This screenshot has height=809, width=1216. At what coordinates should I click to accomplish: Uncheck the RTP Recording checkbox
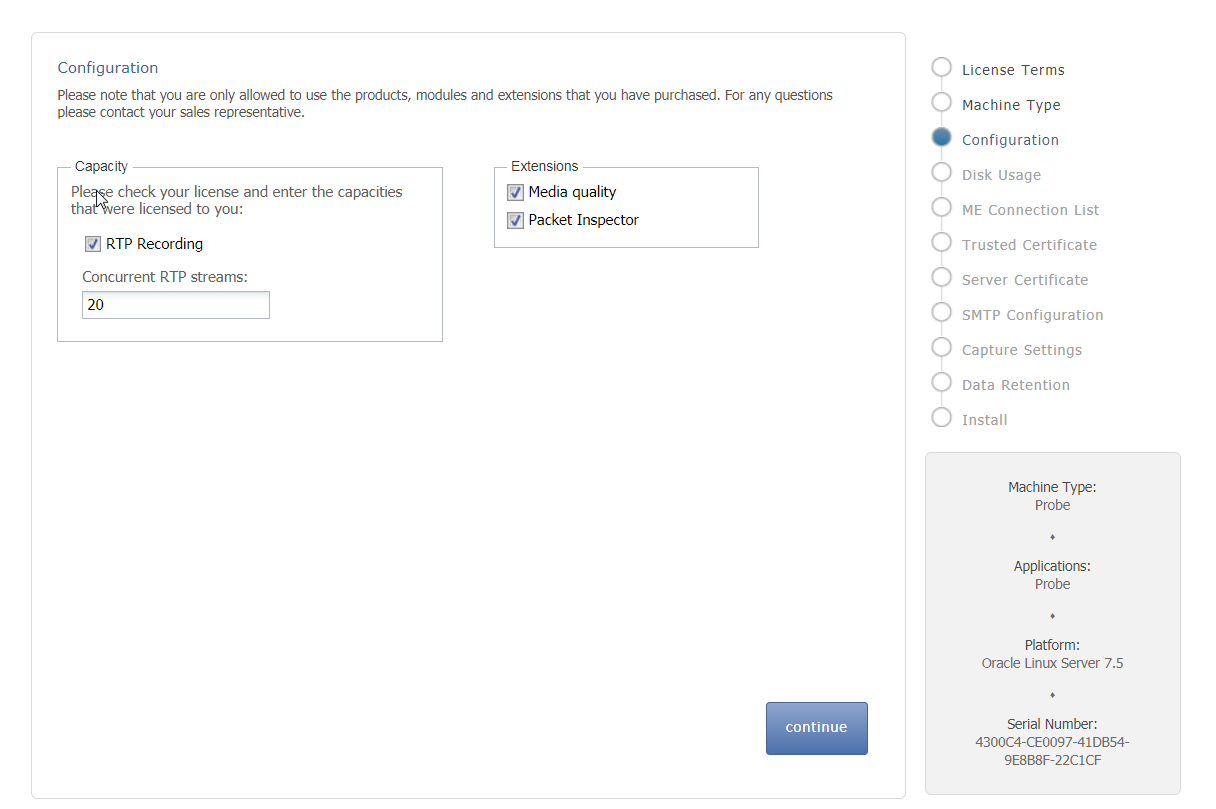pyautogui.click(x=93, y=244)
